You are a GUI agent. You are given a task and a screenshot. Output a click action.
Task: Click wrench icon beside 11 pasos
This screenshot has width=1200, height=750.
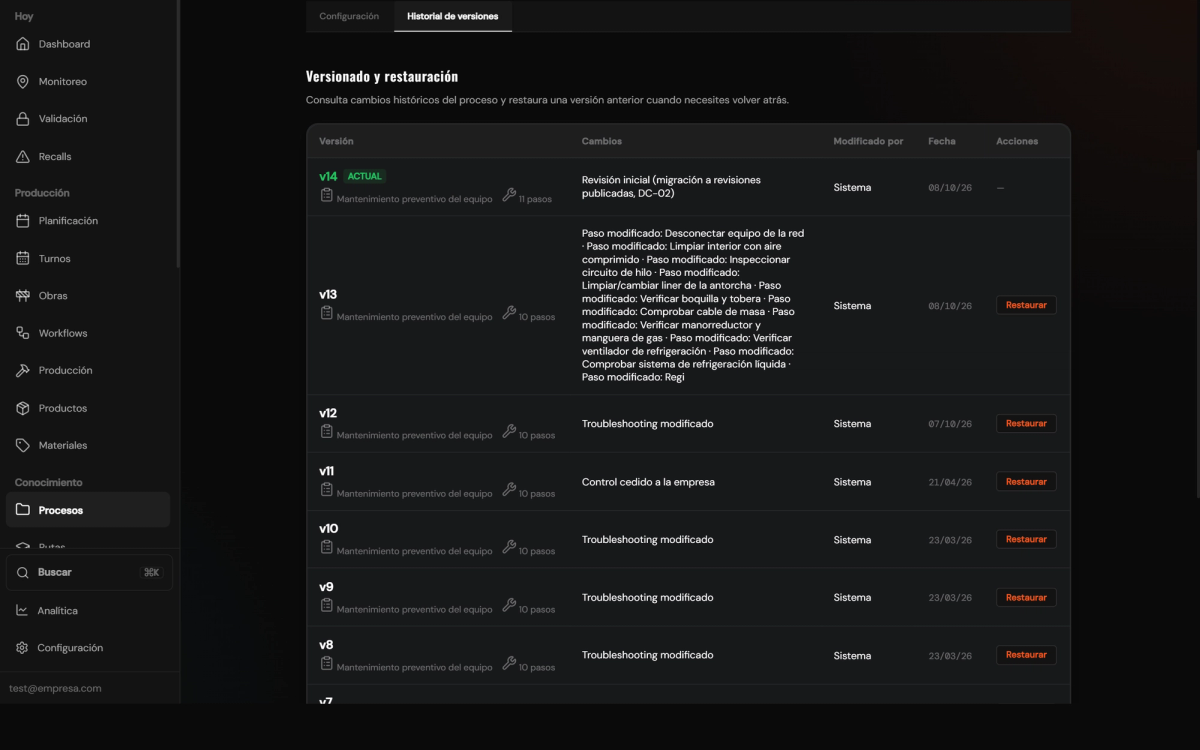click(509, 196)
